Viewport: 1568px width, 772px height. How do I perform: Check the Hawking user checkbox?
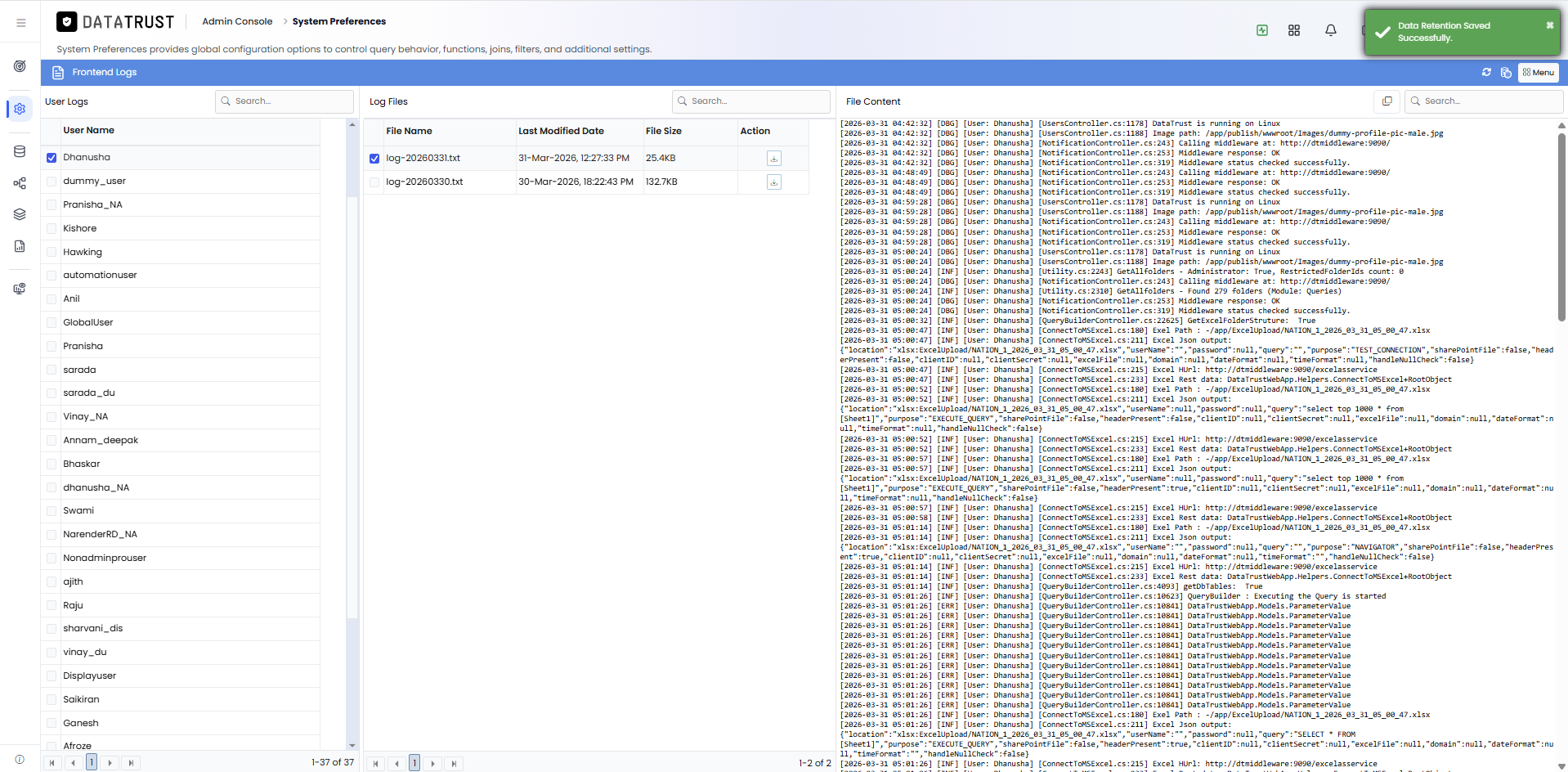pyautogui.click(x=52, y=253)
